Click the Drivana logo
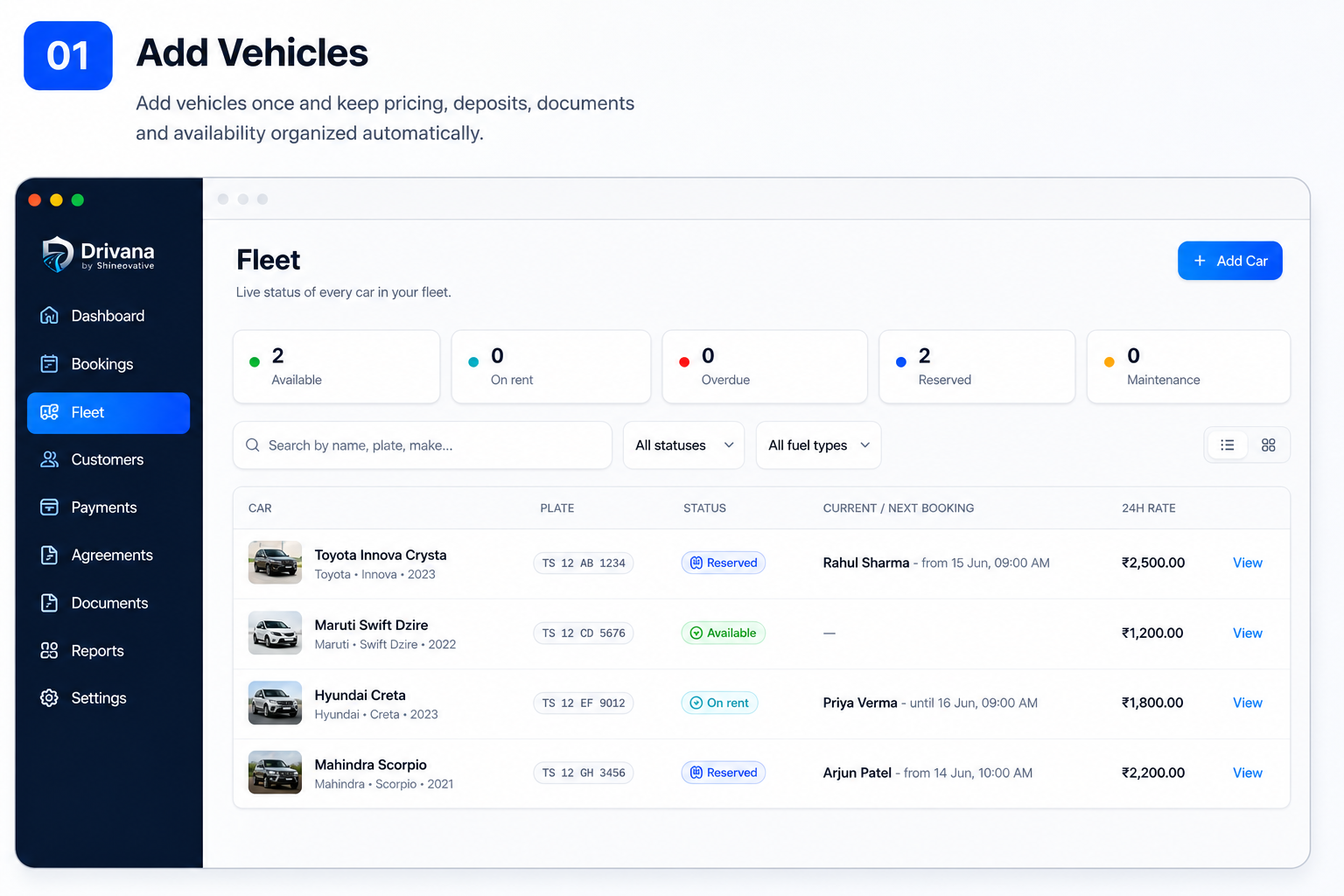 click(x=98, y=255)
